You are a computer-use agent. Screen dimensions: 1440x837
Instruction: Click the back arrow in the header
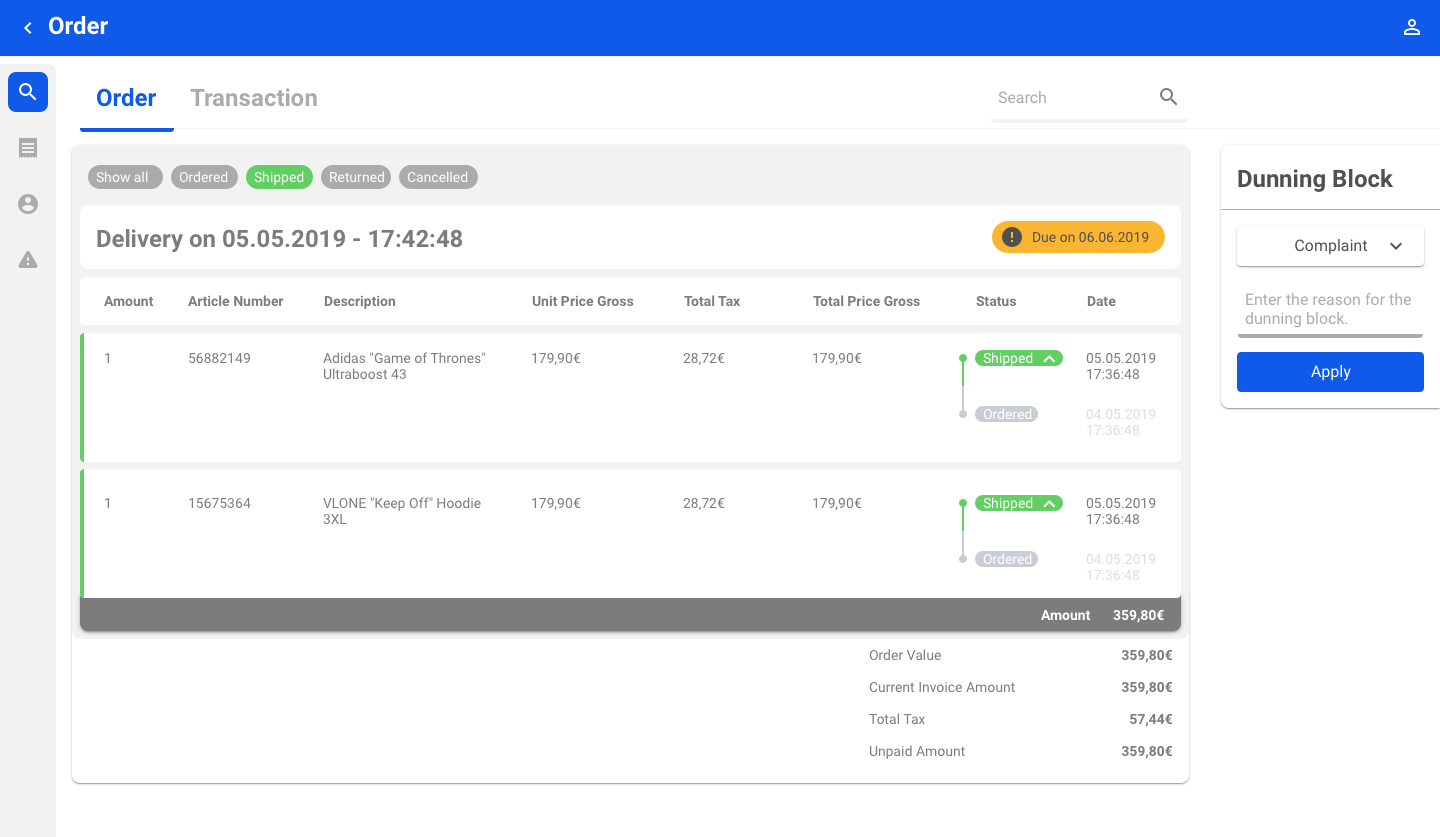pos(28,28)
